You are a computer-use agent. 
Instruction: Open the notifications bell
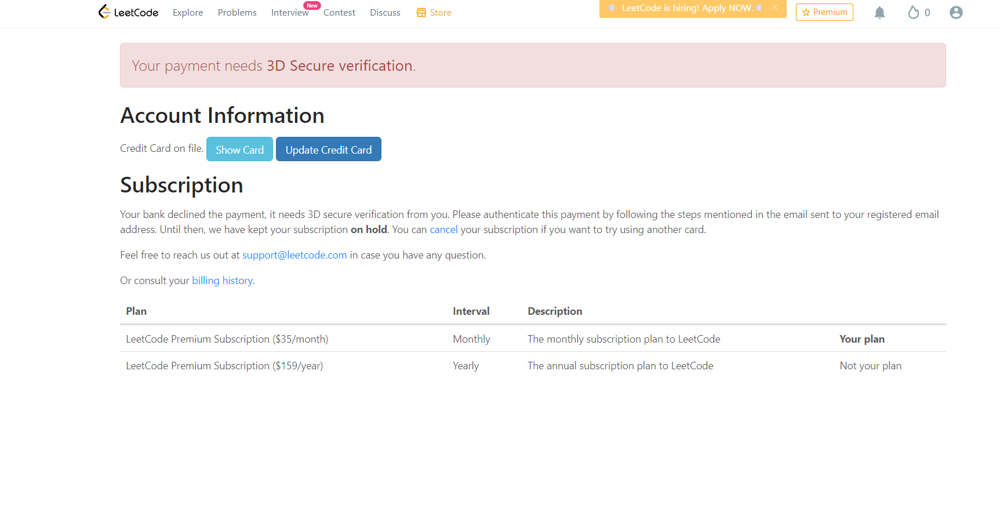tap(879, 13)
